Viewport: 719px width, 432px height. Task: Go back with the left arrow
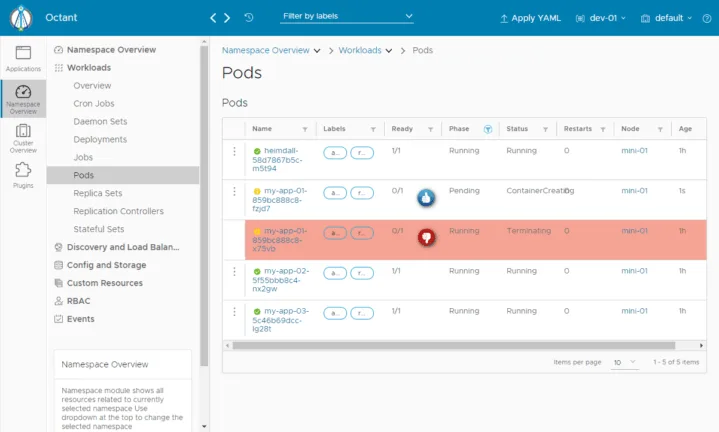coord(213,18)
